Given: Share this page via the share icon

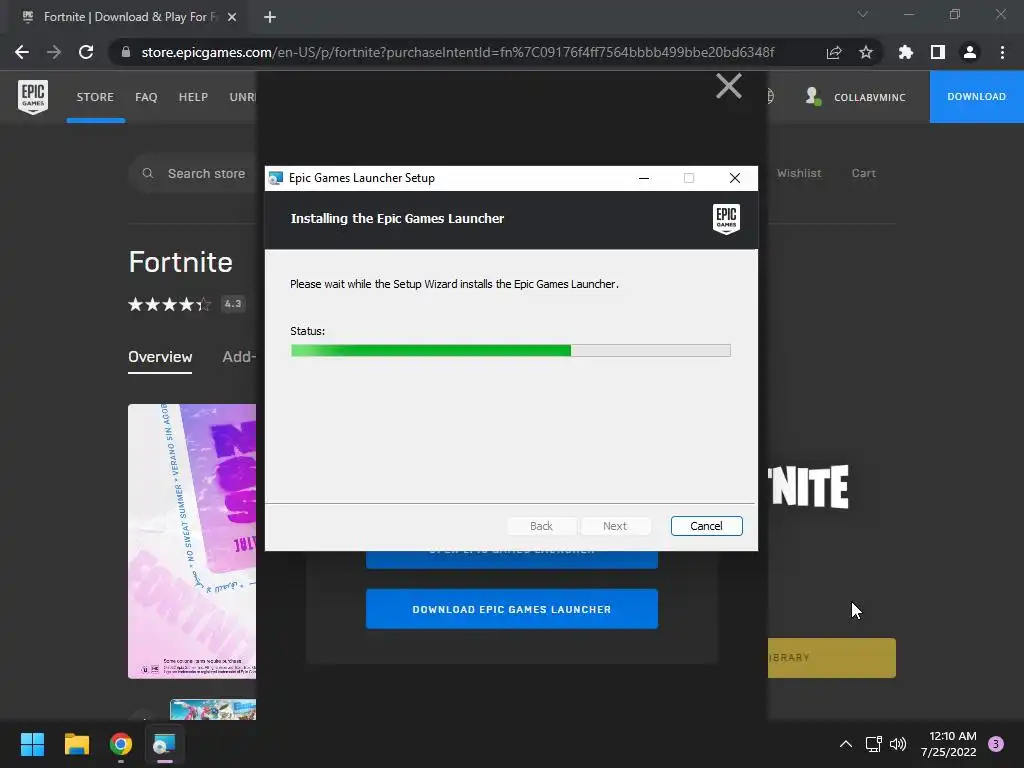Looking at the screenshot, I should (834, 52).
